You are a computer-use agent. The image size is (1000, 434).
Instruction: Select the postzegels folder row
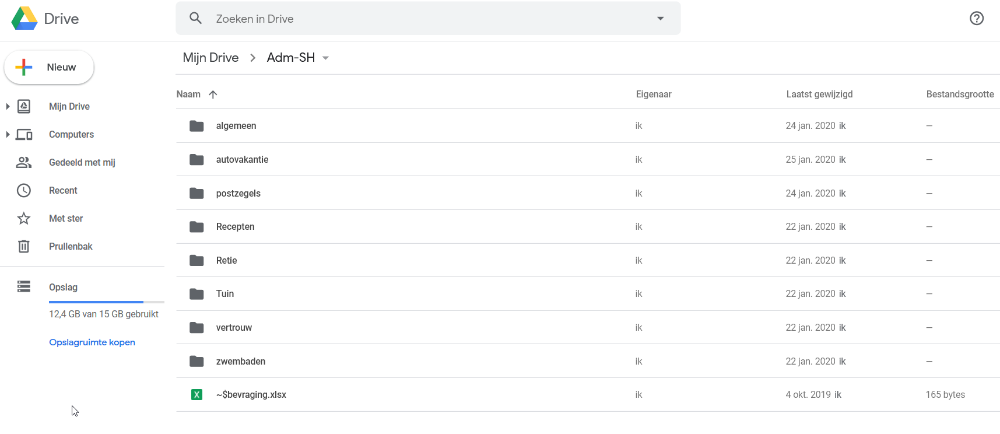[x=400, y=193]
